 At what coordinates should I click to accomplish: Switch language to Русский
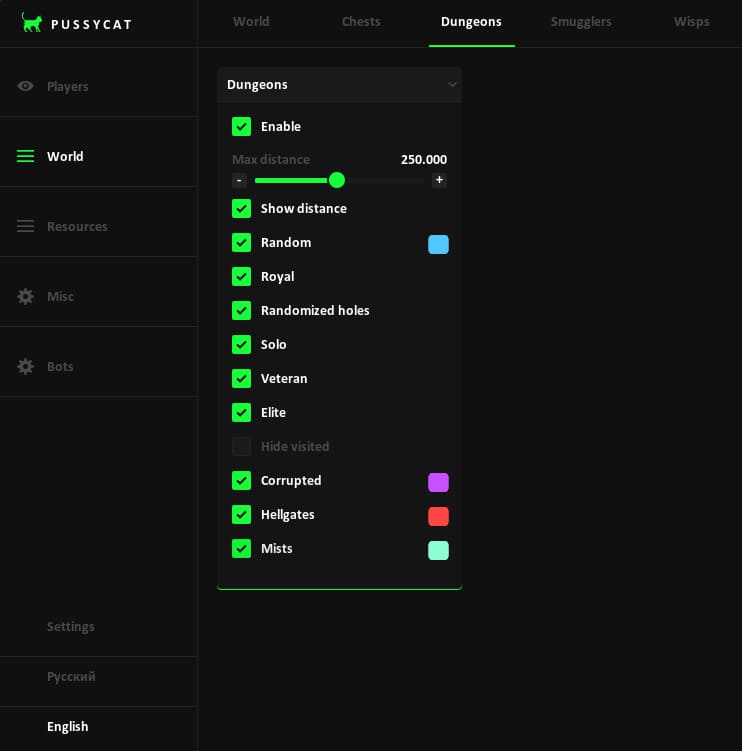(x=71, y=677)
